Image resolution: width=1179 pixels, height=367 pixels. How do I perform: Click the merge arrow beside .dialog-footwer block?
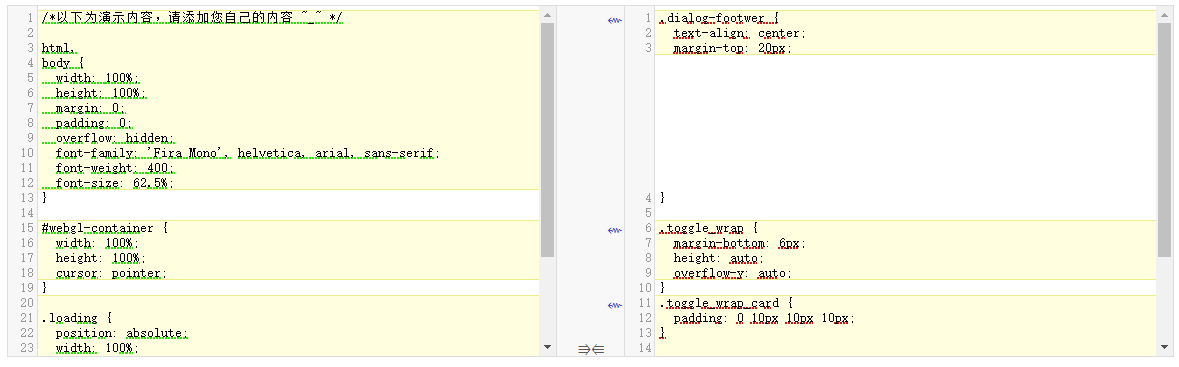(x=615, y=20)
